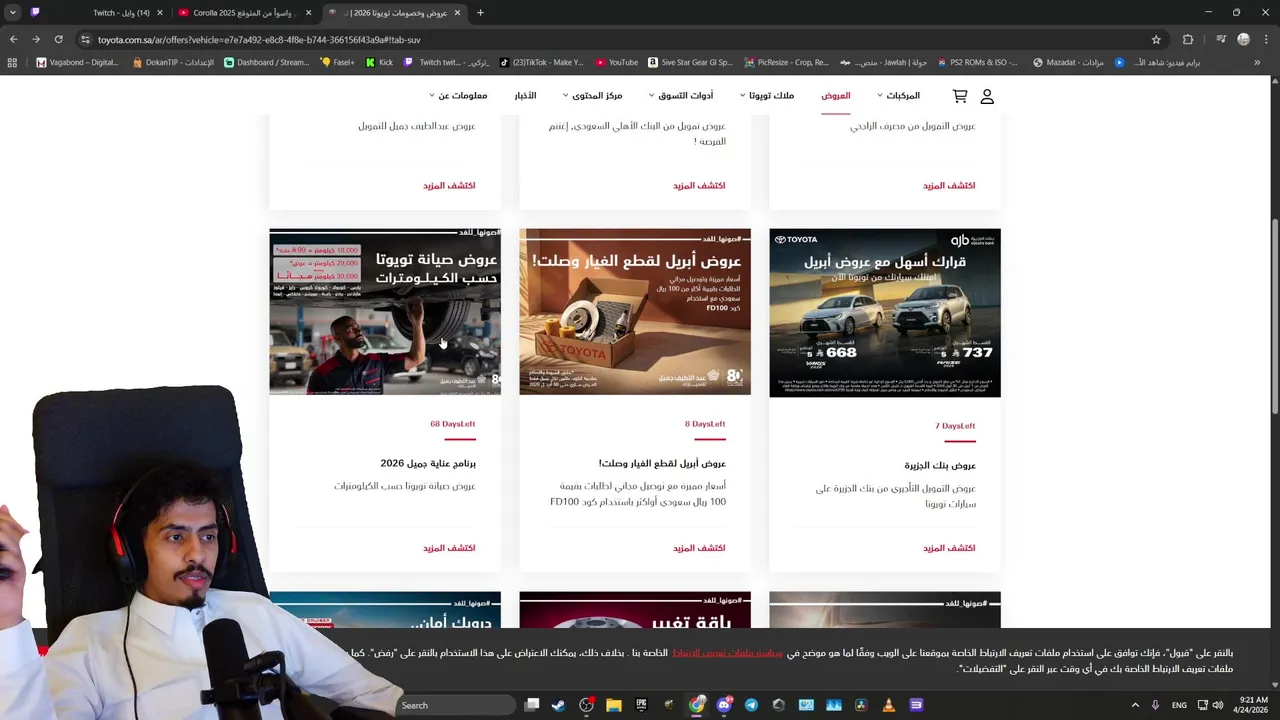This screenshot has height=720, width=1280.
Task: Launch Epic Games from the taskbar
Action: [641, 705]
